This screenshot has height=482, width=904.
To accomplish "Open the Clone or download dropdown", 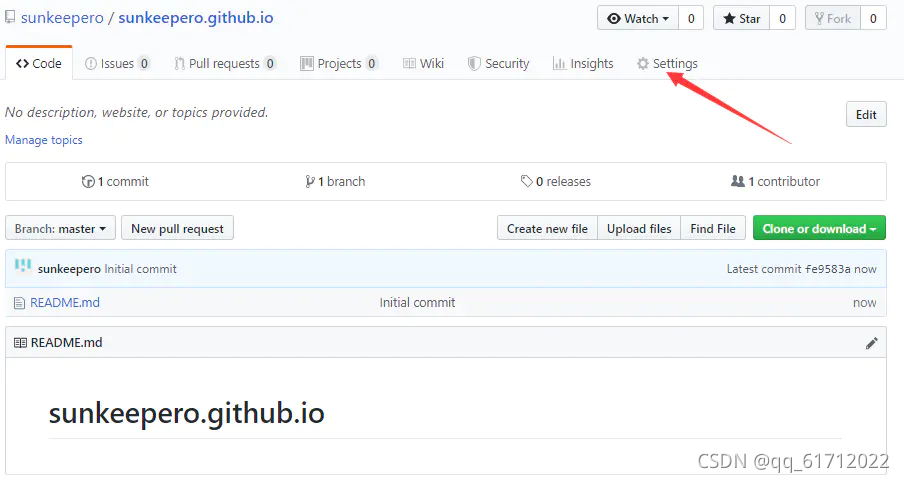I will (x=819, y=228).
